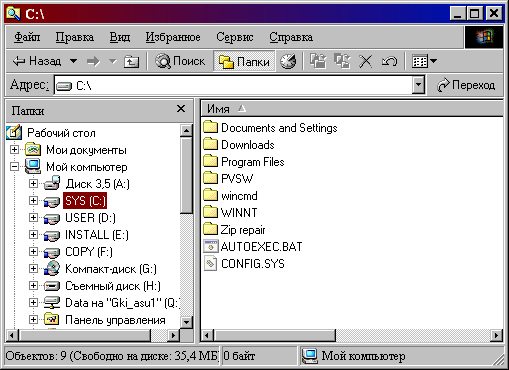Viewport: 509px width, 370px height.
Task: Click the floppy Диск 3,5 (A:) icon
Action: (52, 183)
